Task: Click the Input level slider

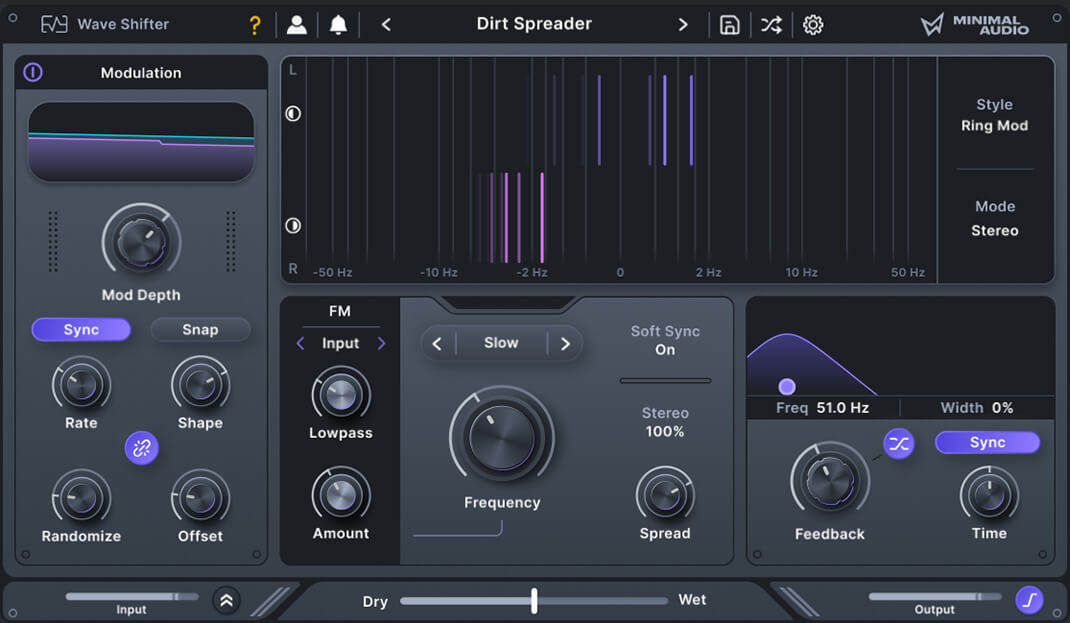Action: 132,596
